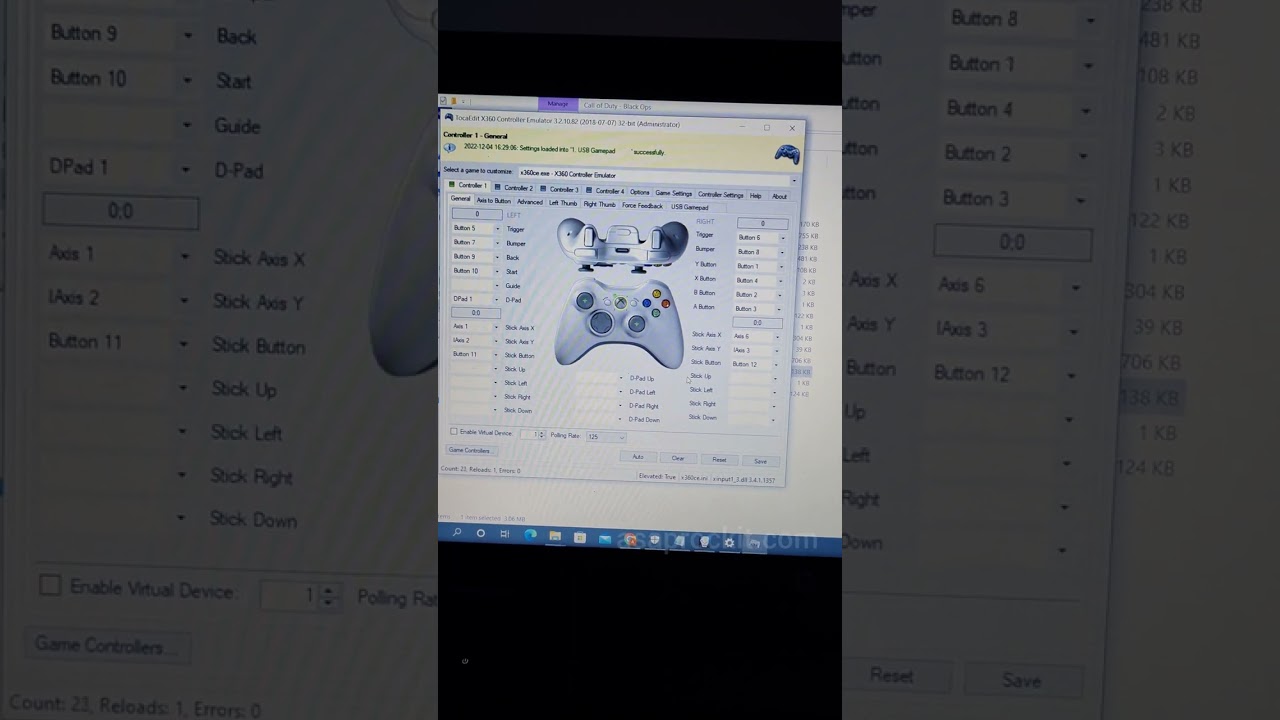The image size is (1280, 720).
Task: Open the Game Settings tab
Action: (674, 193)
